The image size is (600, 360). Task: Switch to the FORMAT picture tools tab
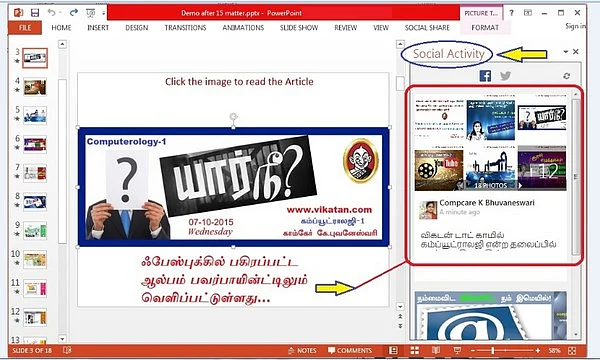(x=485, y=28)
